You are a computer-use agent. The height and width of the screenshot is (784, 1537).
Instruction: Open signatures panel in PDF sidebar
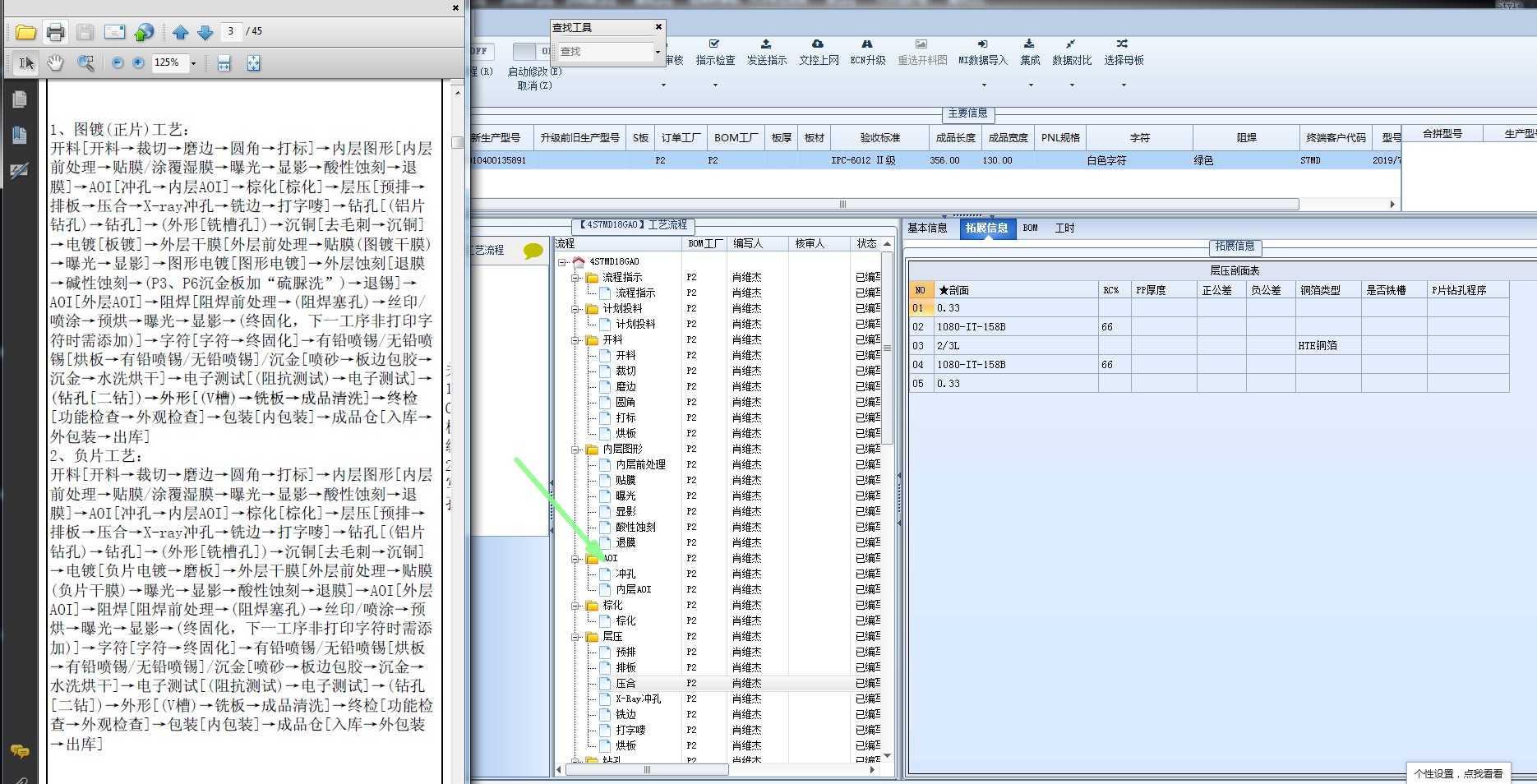[20, 171]
